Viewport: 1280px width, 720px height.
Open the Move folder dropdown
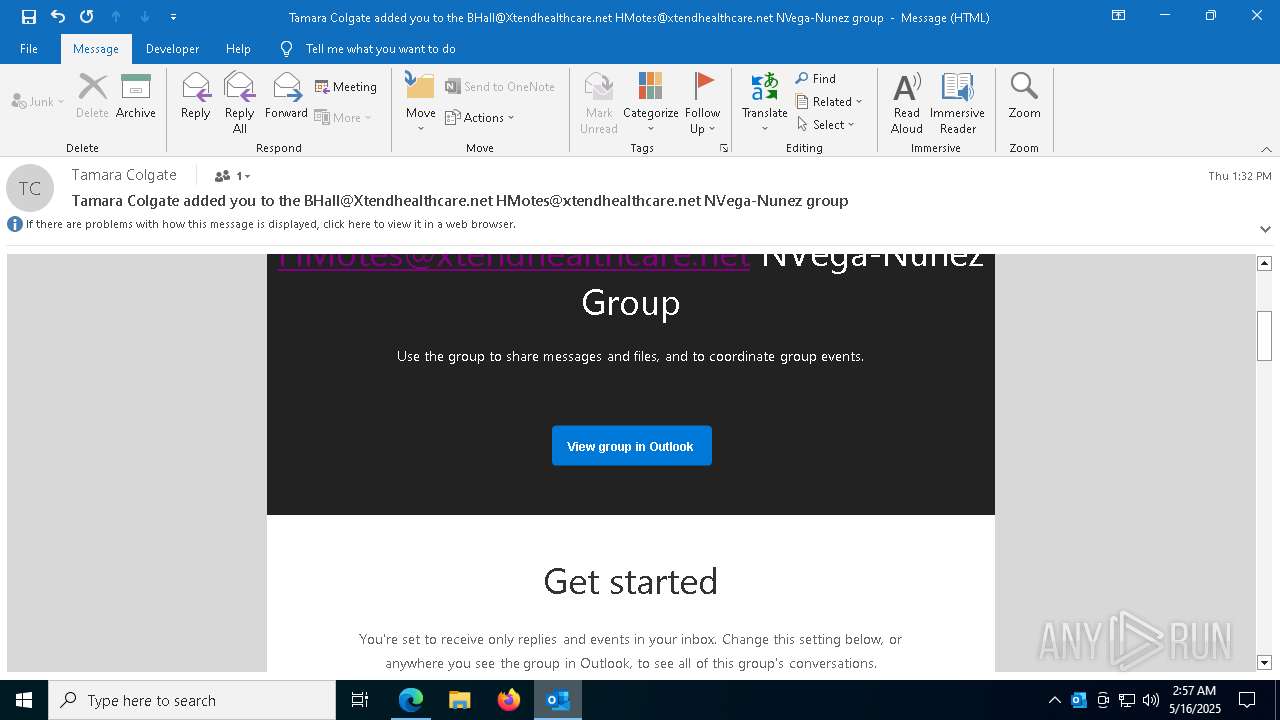pos(421,103)
